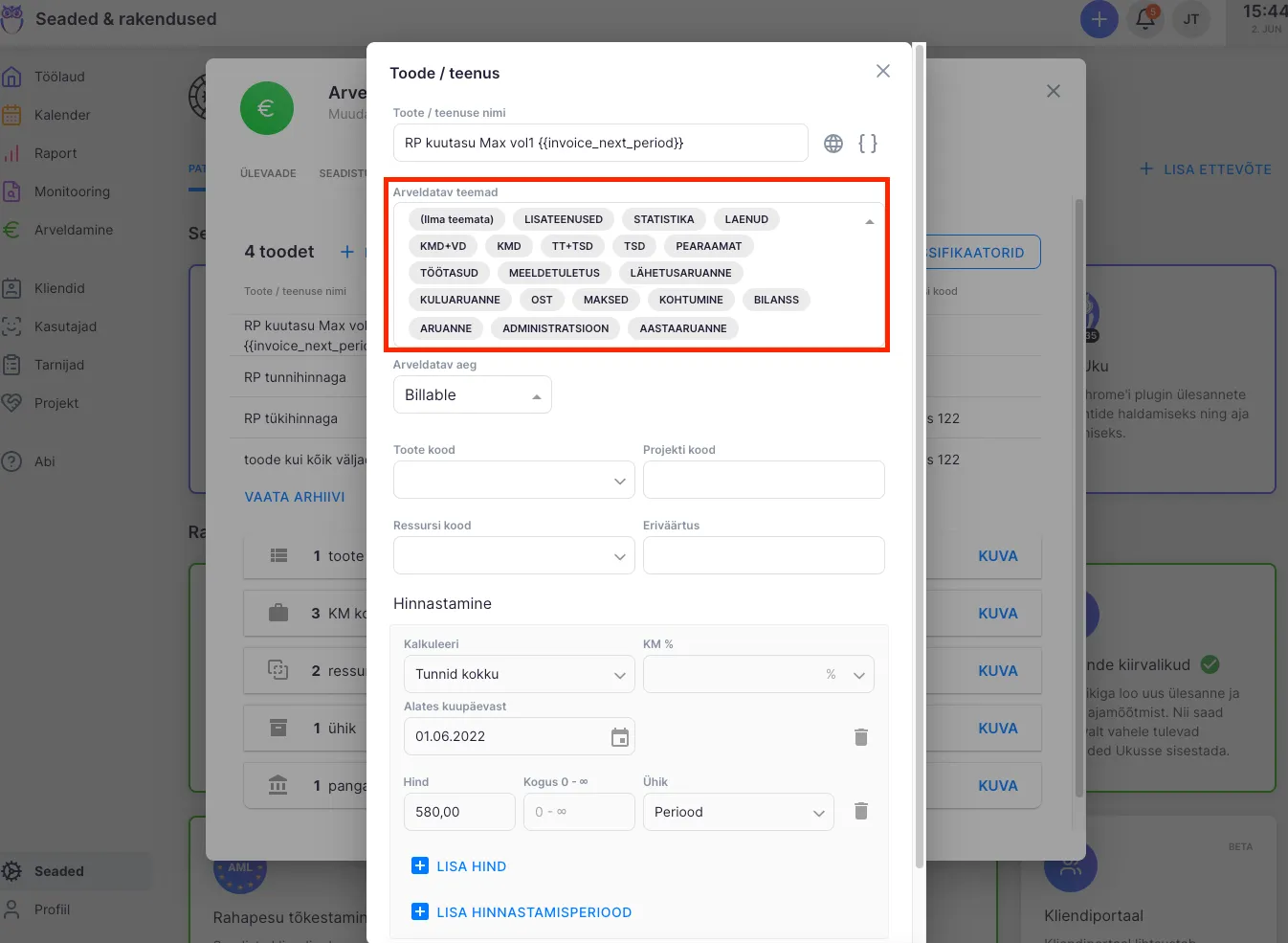The width and height of the screenshot is (1288, 943).
Task: Click LISA HINNASTAMISPERIOOD button
Action: click(x=522, y=912)
